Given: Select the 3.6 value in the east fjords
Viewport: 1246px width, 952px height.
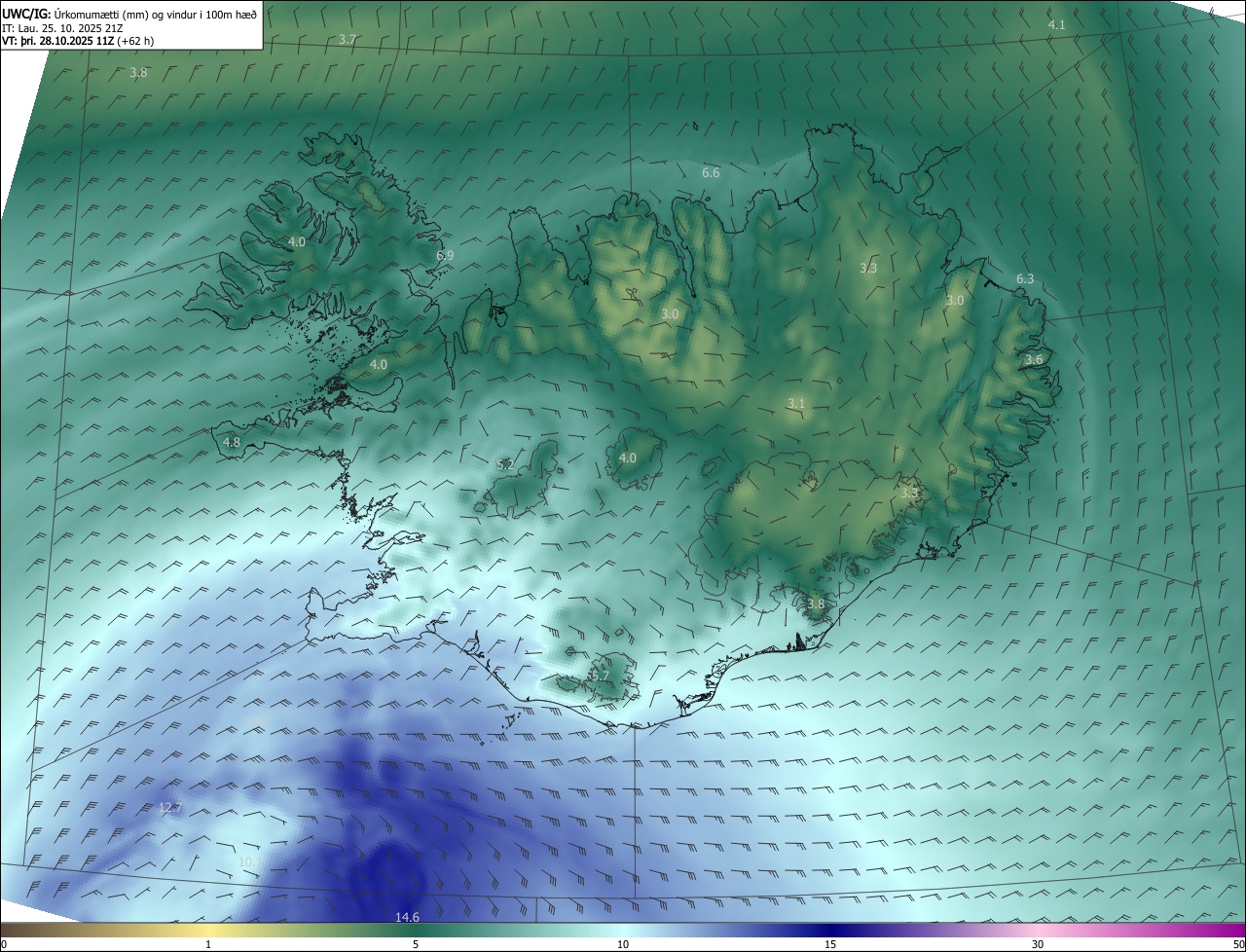Looking at the screenshot, I should (1034, 360).
